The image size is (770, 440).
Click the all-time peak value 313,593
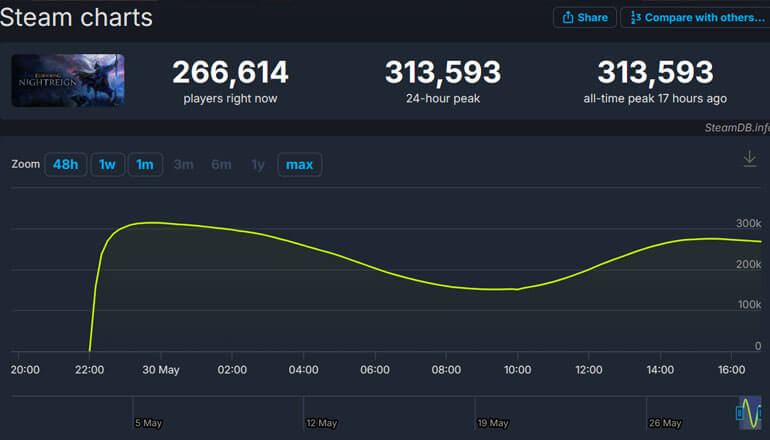click(655, 72)
